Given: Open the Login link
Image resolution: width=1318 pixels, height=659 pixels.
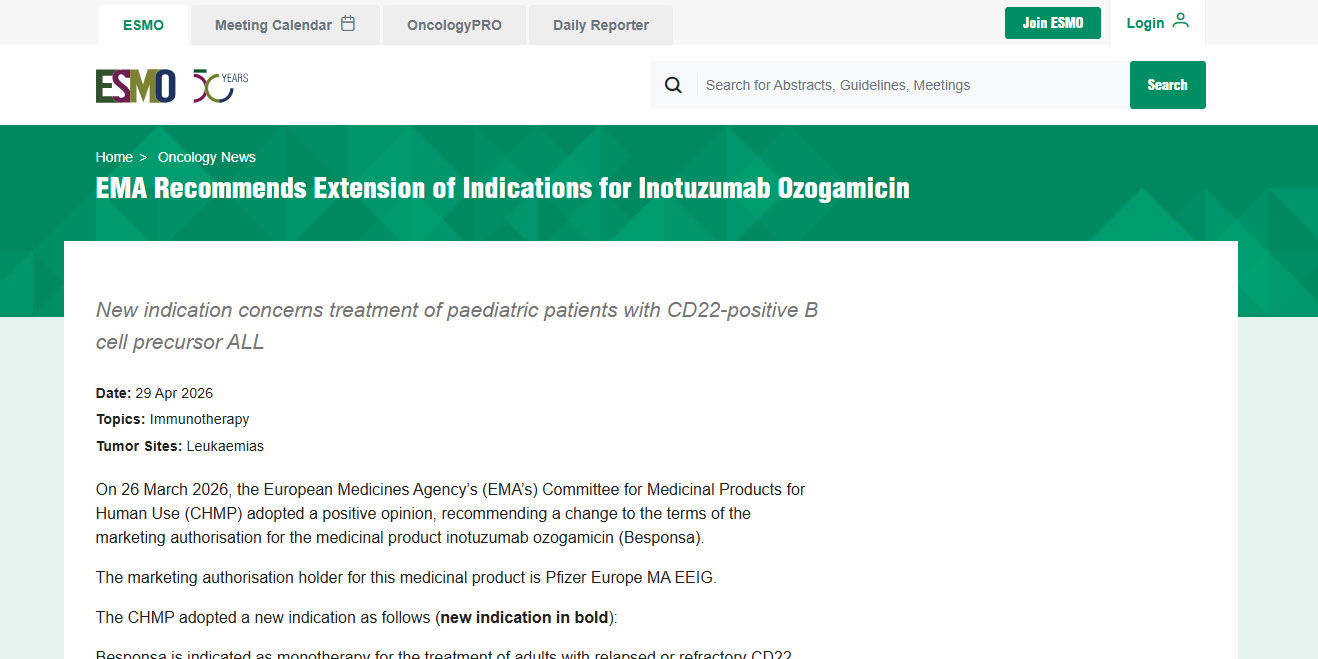Looking at the screenshot, I should coord(1145,23).
